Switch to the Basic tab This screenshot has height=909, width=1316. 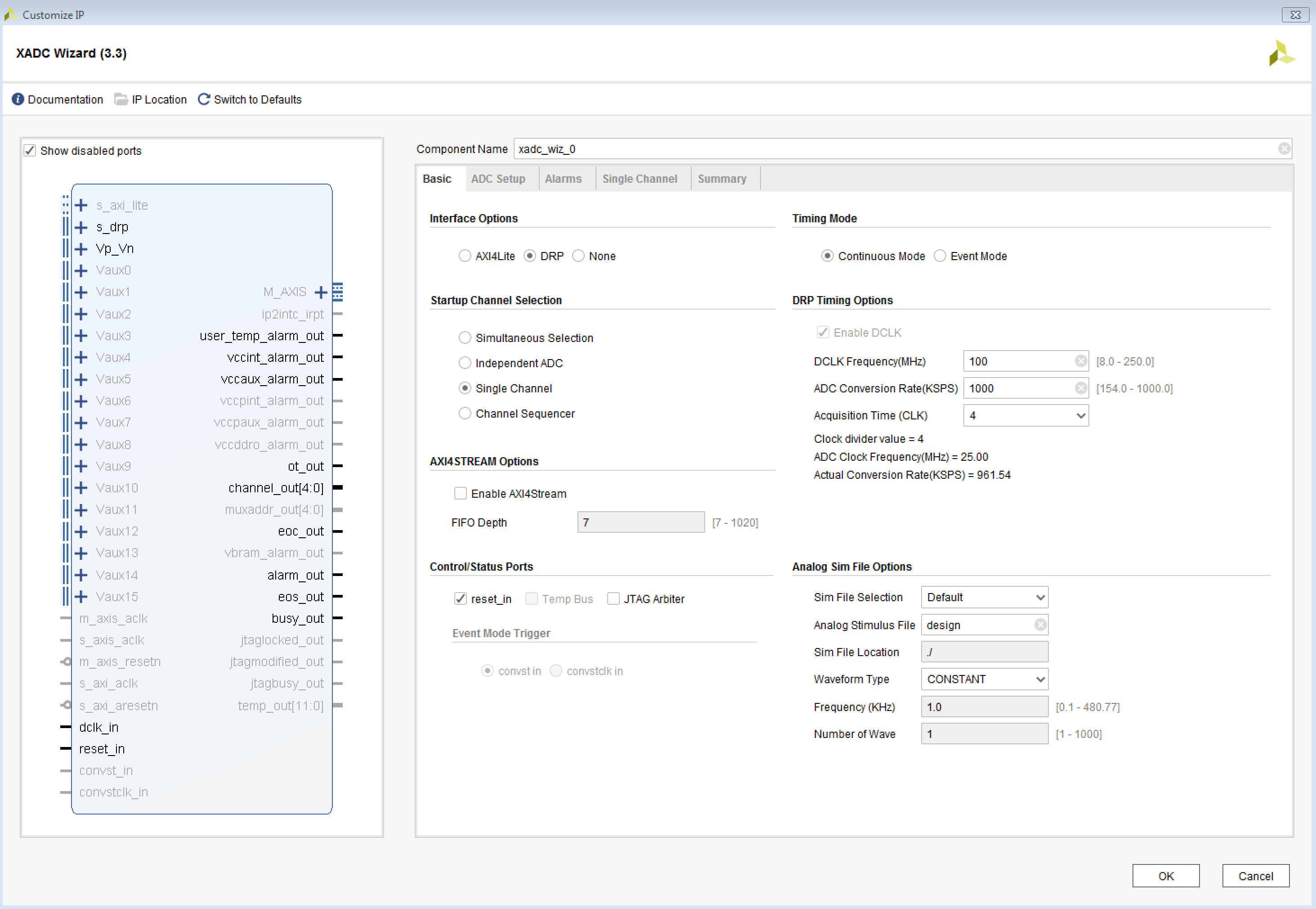click(437, 179)
